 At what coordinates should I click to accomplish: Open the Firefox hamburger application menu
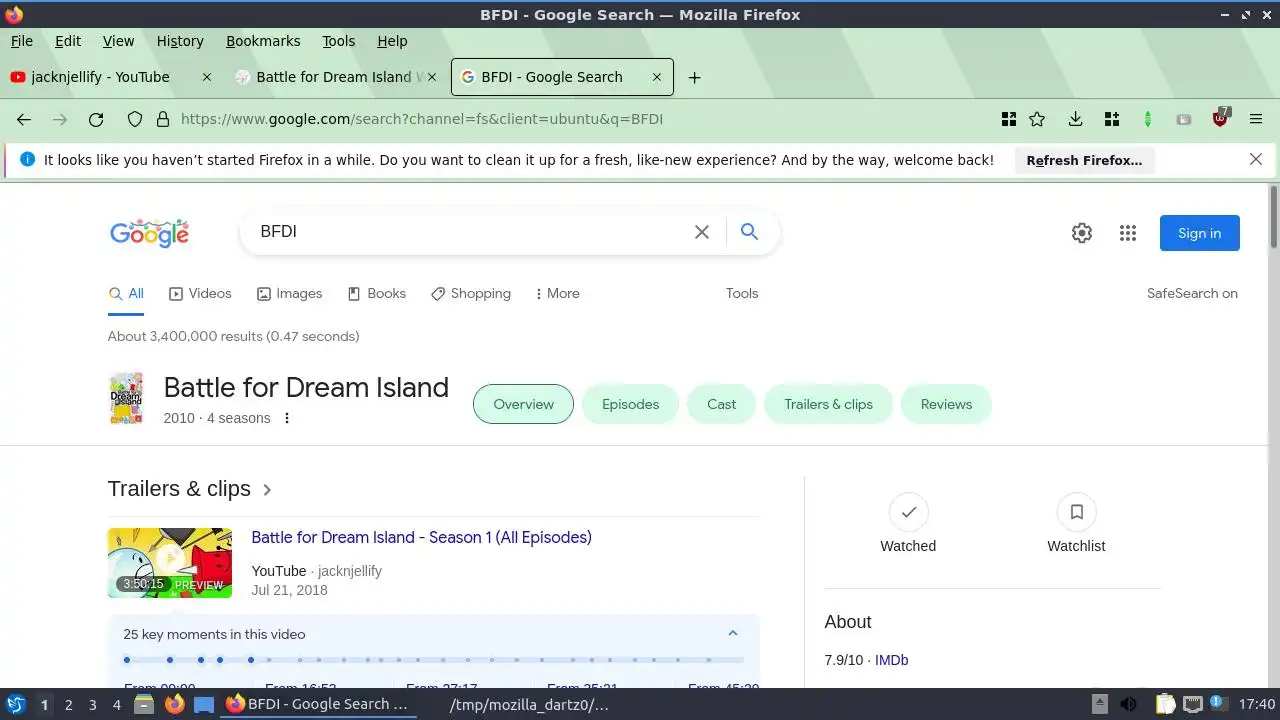(1256, 119)
